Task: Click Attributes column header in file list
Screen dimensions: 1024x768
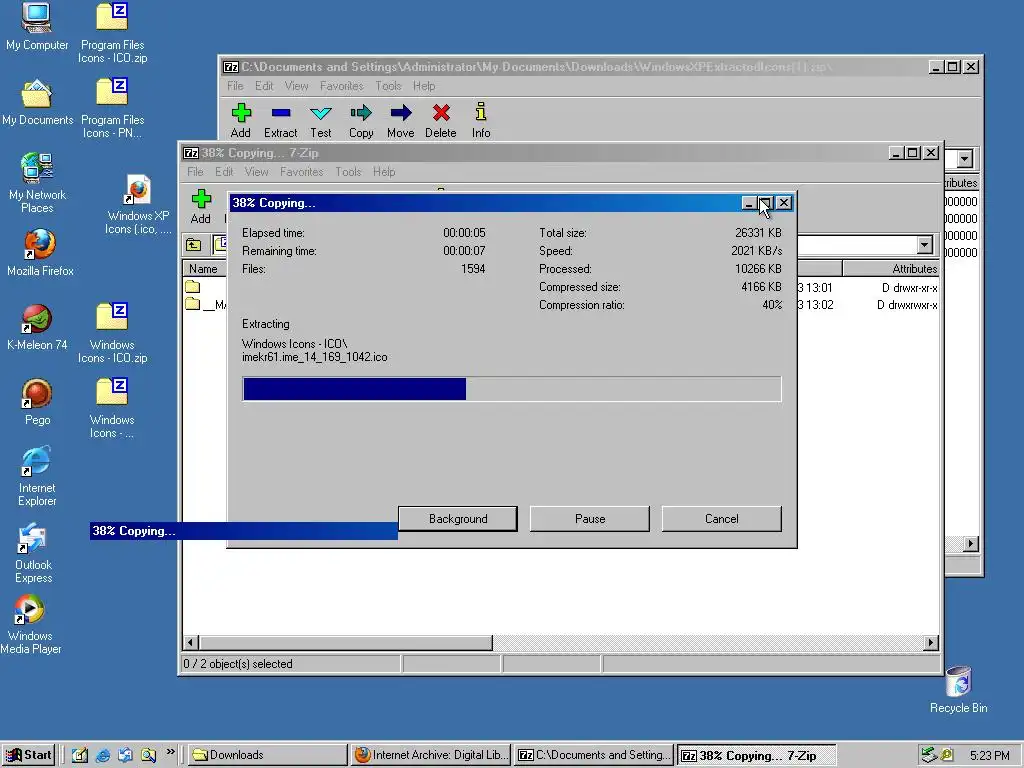Action: [x=891, y=268]
